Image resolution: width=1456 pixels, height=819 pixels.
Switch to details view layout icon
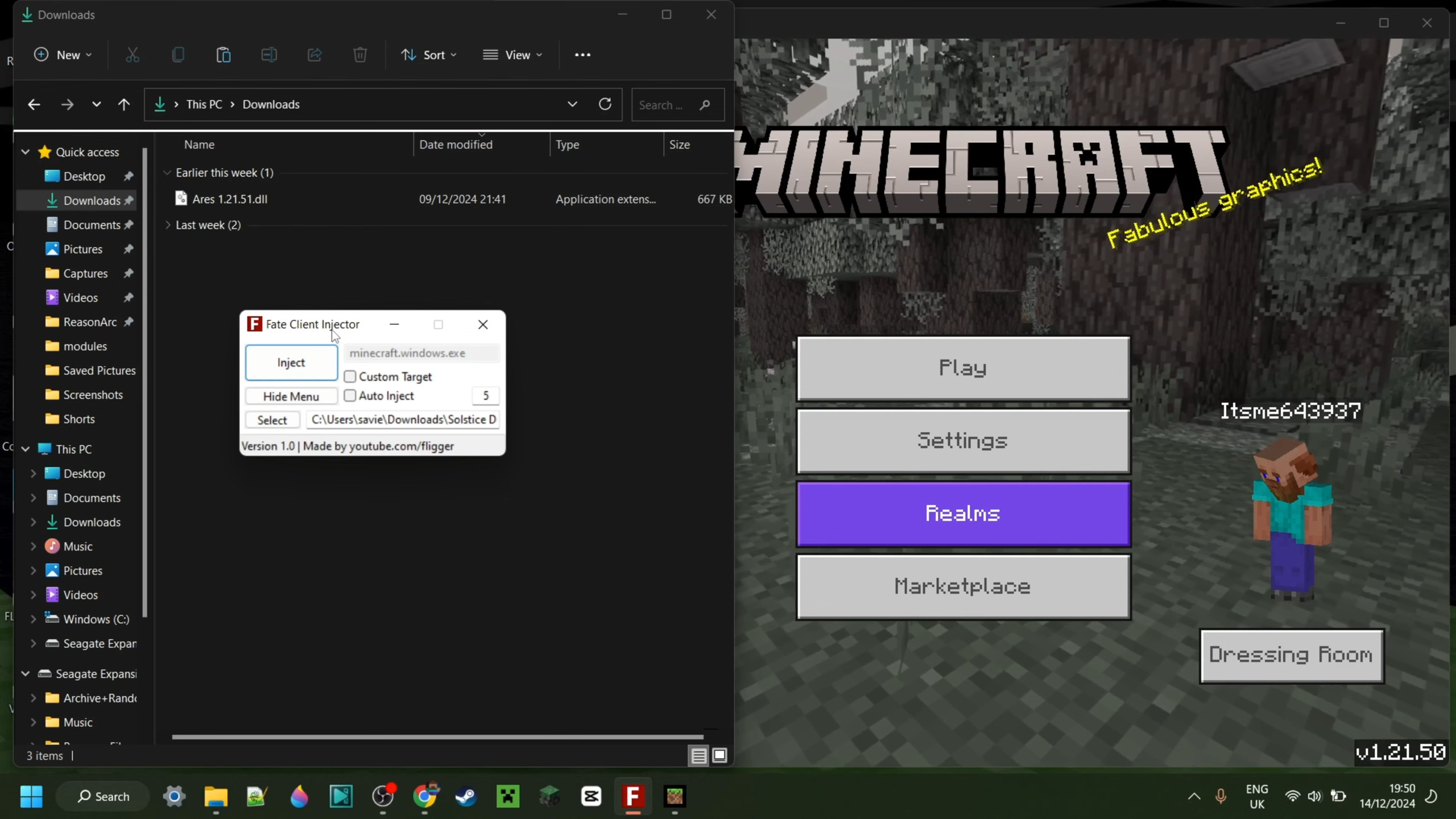click(x=698, y=756)
